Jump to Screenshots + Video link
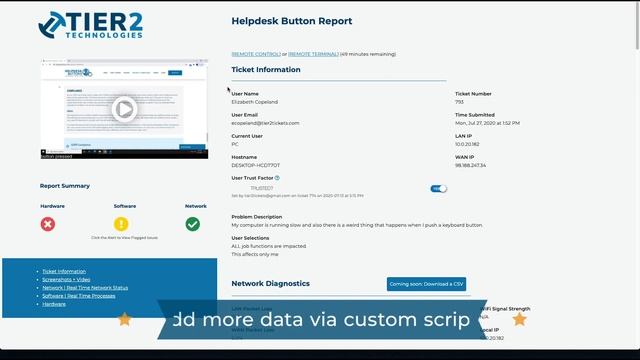The width and height of the screenshot is (640, 360). [x=66, y=280]
